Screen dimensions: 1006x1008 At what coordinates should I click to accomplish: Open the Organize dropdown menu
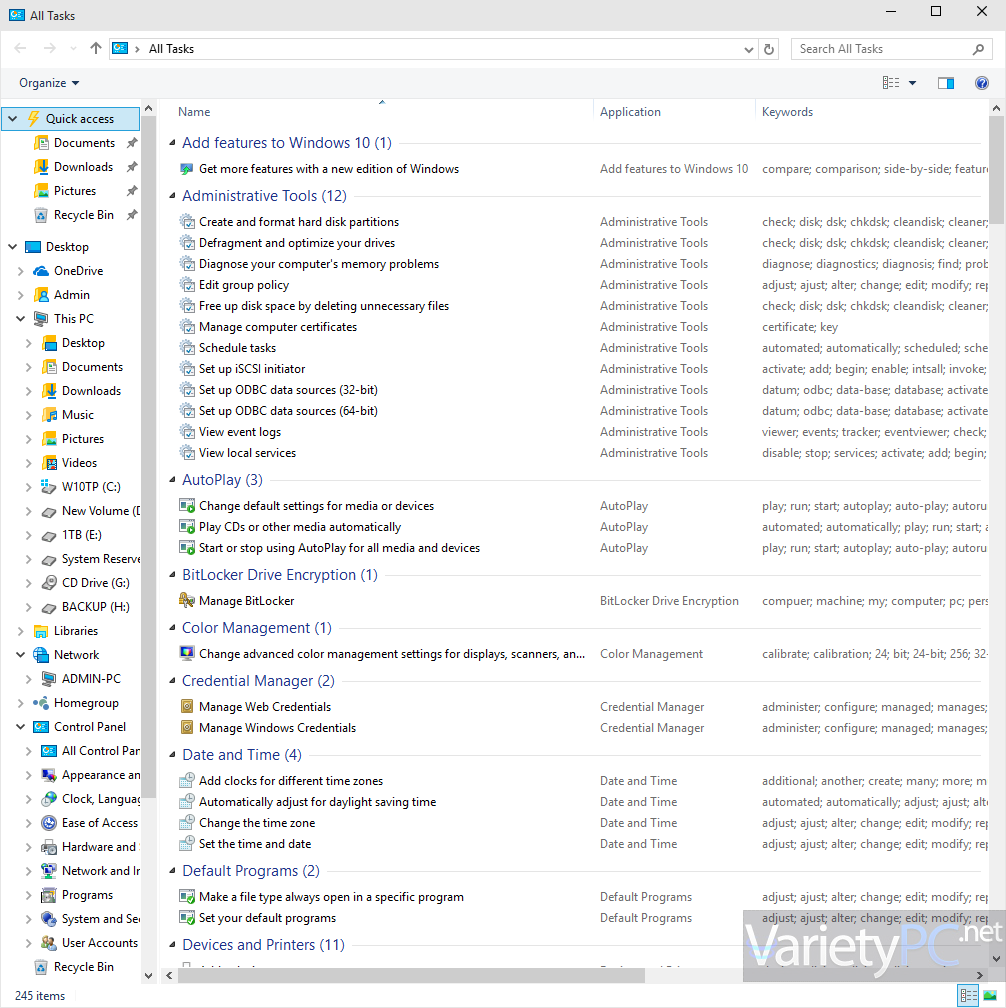pyautogui.click(x=49, y=83)
